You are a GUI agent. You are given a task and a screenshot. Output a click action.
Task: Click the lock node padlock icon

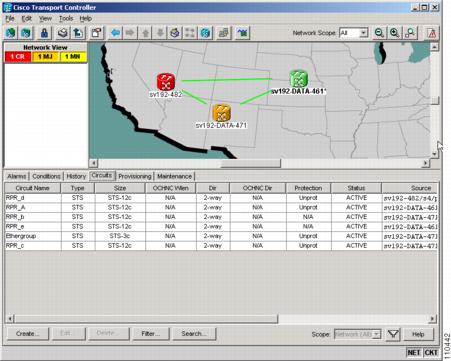coord(44,33)
